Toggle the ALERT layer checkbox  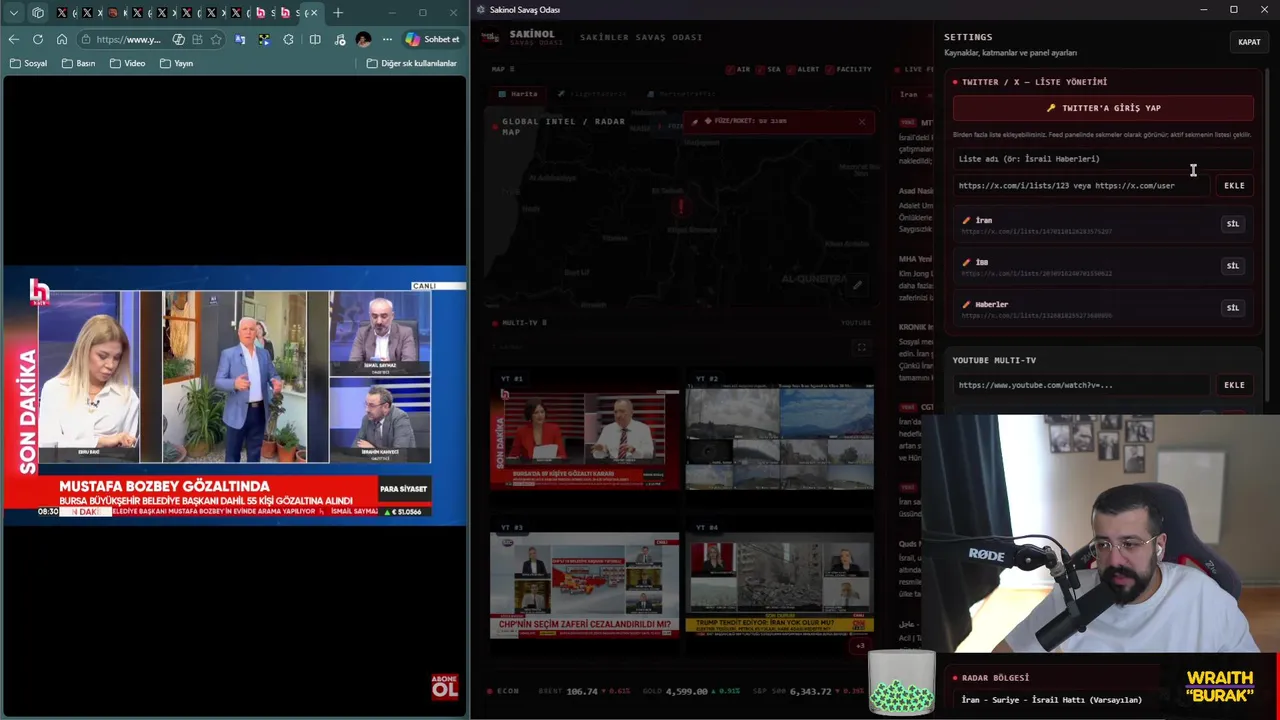click(791, 70)
